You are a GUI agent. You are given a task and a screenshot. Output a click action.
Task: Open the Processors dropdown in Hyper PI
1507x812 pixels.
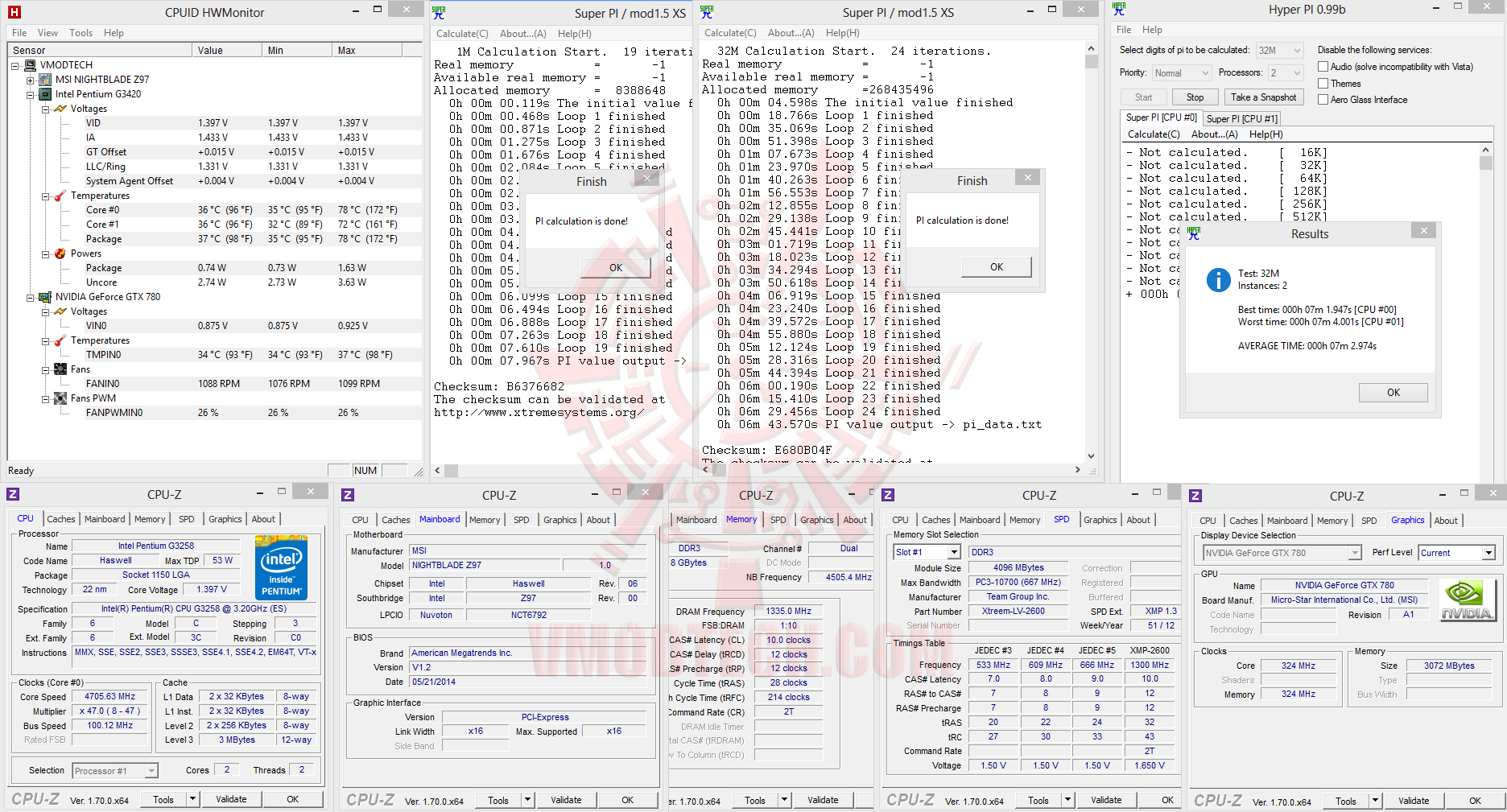coord(1286,73)
